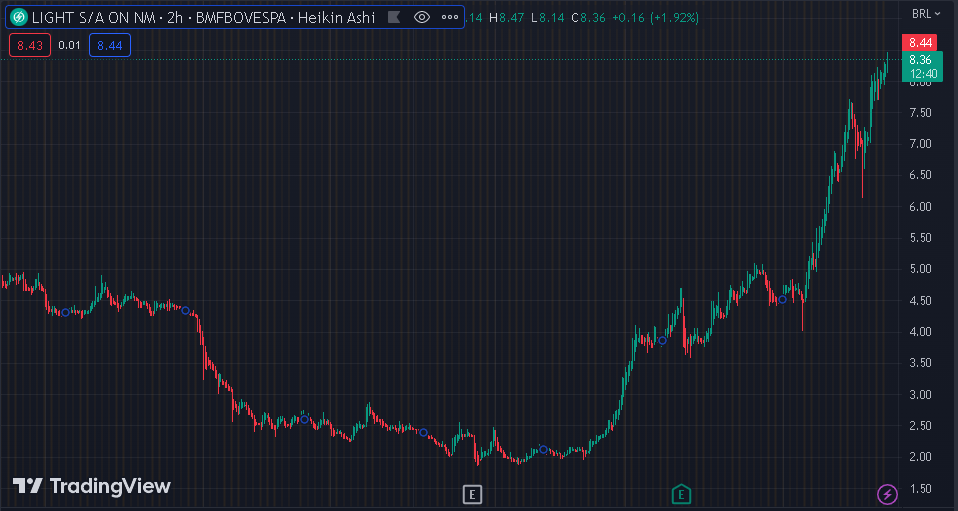This screenshot has width=958, height=511.
Task: Click the TradingView logo
Action: pos(92,486)
